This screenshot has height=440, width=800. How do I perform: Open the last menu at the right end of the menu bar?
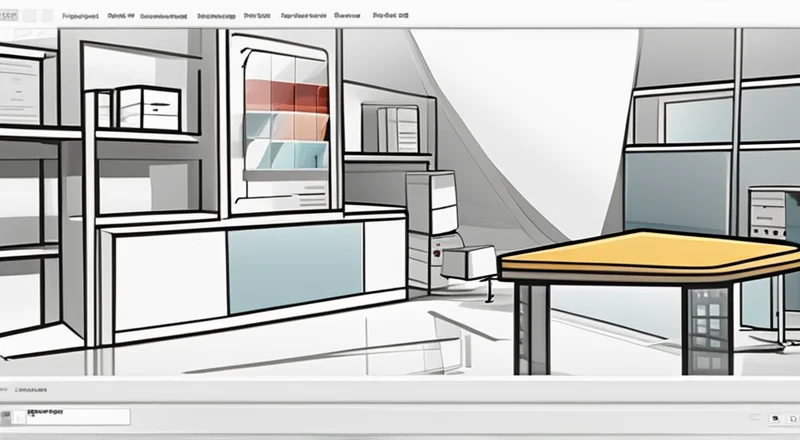[389, 17]
